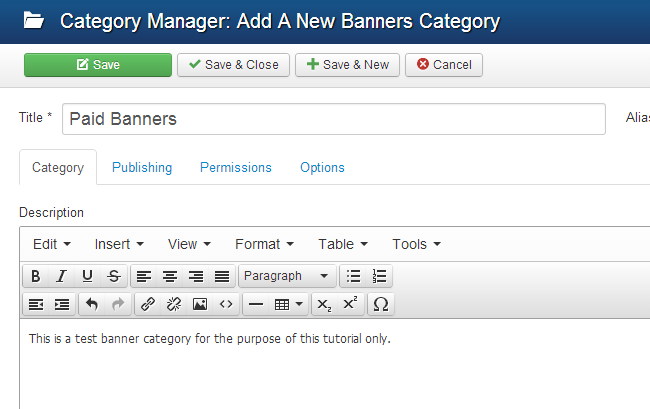Image resolution: width=650 pixels, height=409 pixels.
Task: Apply italic formatting to text
Action: 61,276
